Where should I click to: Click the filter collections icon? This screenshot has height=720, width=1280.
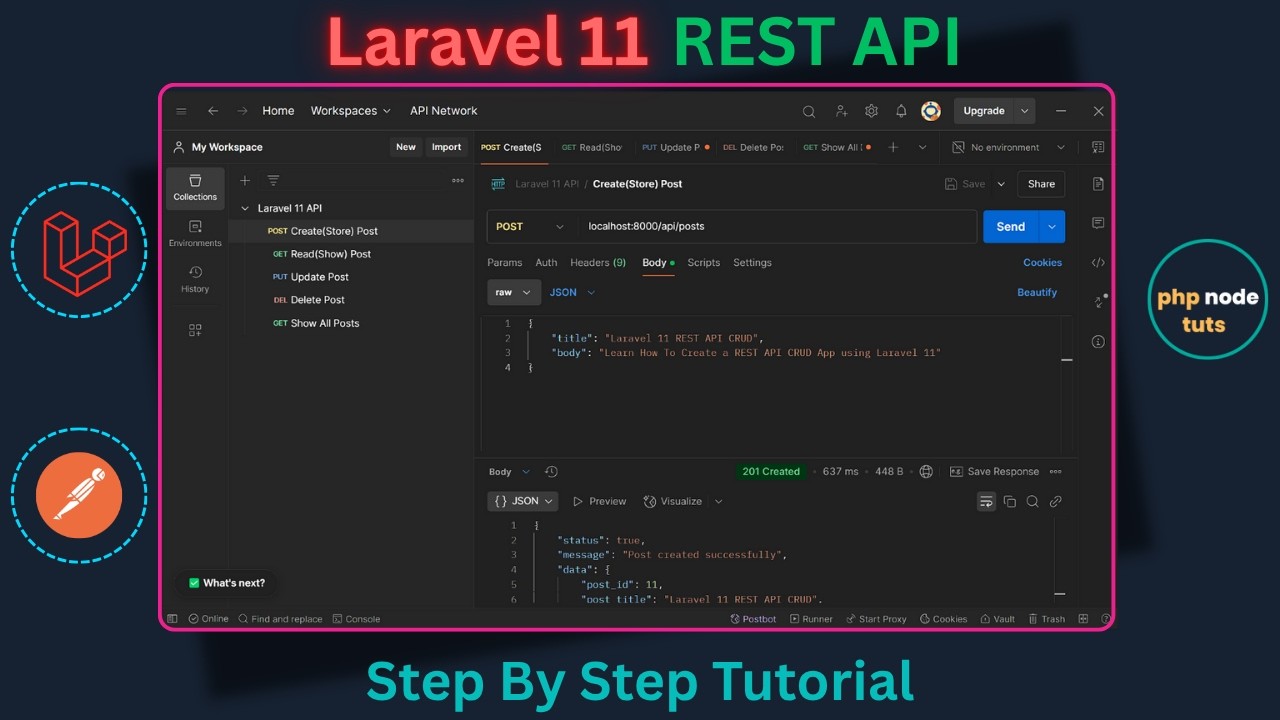273,181
